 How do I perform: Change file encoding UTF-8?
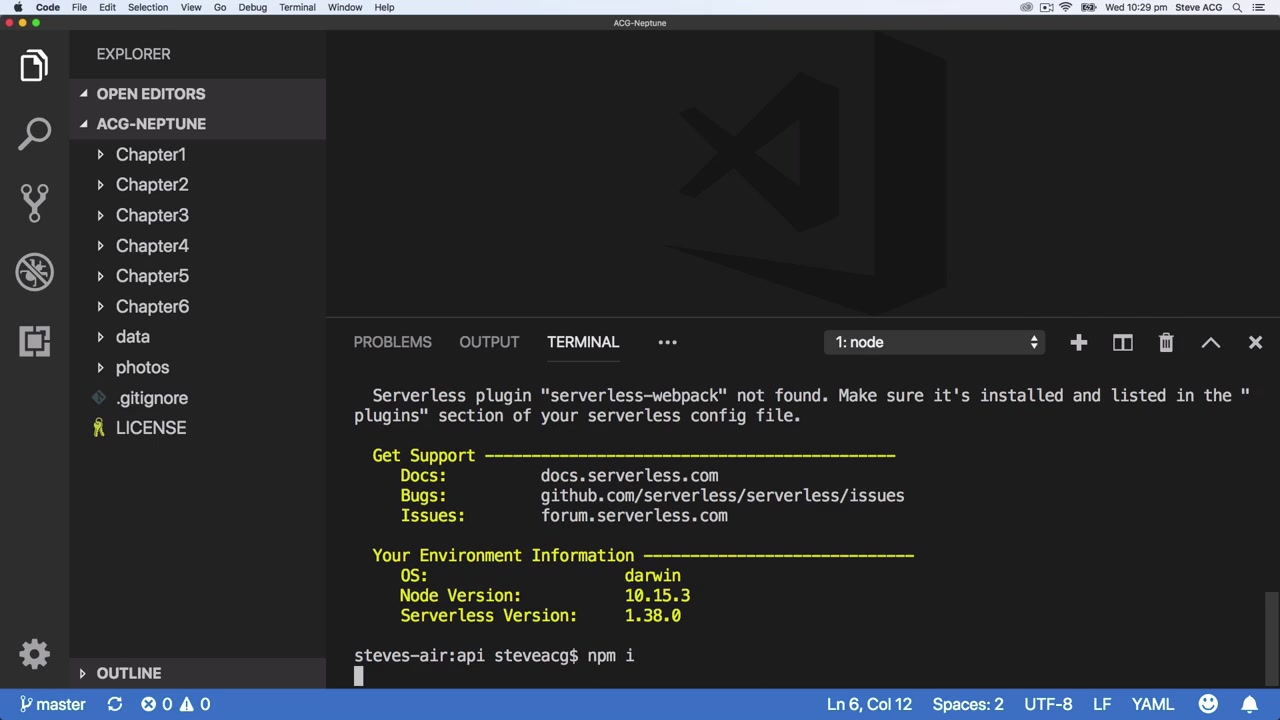tap(1048, 704)
